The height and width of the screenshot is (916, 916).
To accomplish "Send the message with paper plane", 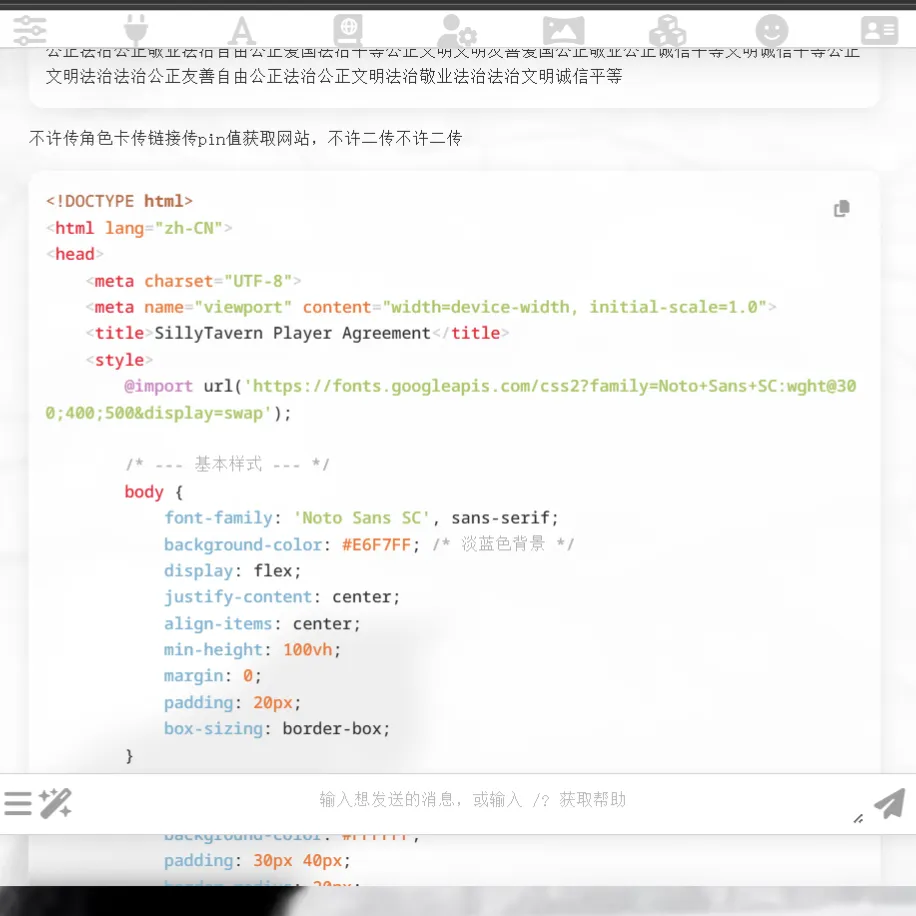I will click(889, 803).
